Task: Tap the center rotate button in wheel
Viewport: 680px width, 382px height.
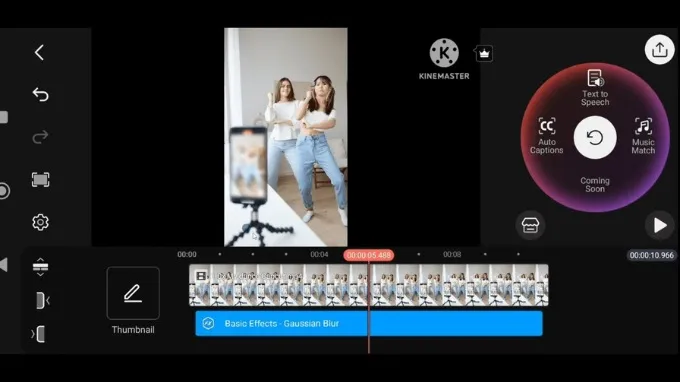Action: (595, 137)
